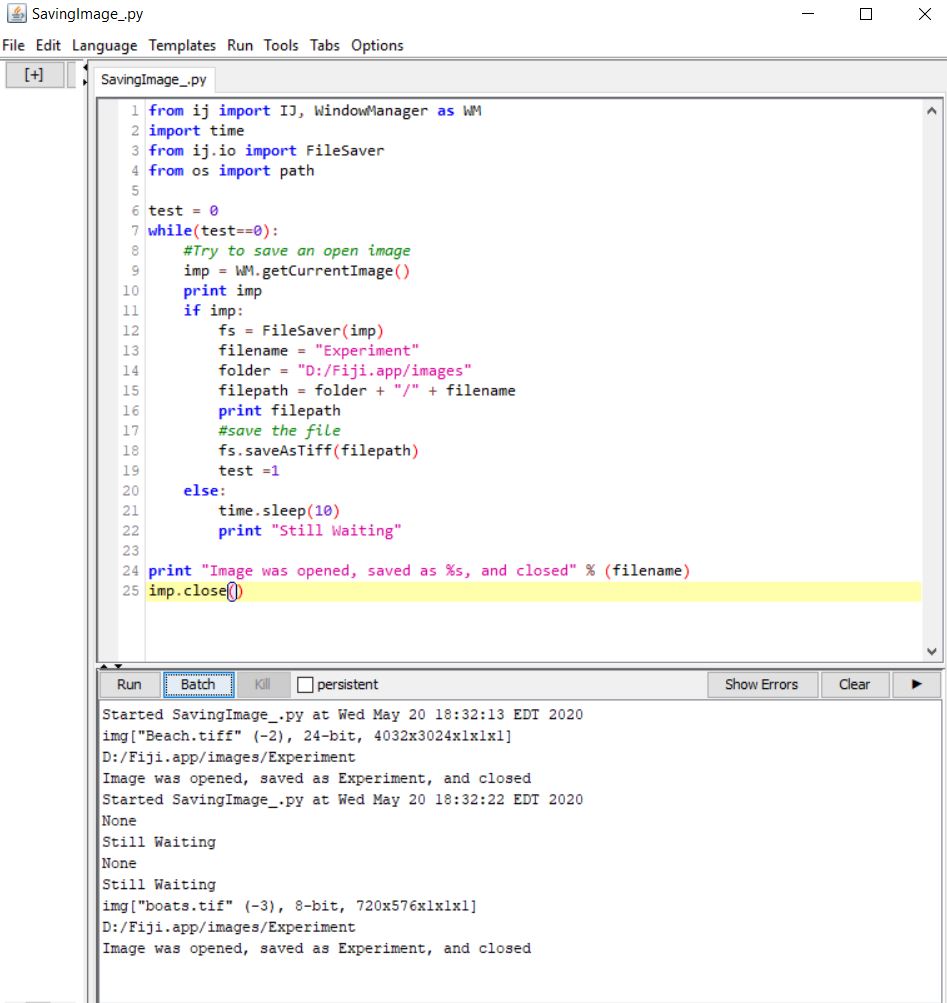Open the Run menu
The width and height of the screenshot is (947, 1003).
pos(239,45)
